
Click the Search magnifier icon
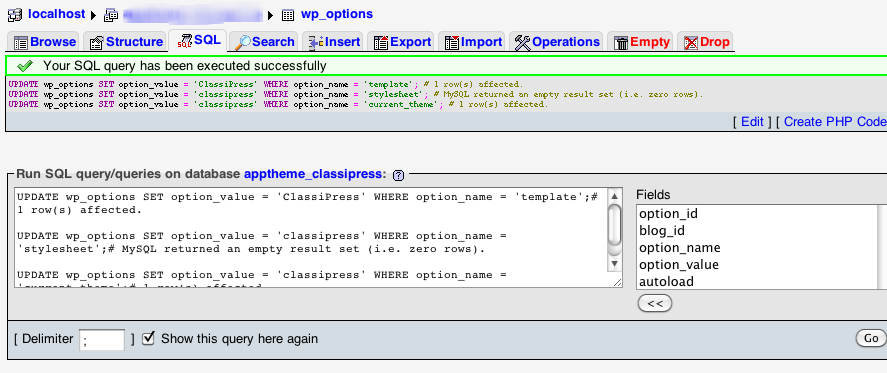[x=243, y=42]
